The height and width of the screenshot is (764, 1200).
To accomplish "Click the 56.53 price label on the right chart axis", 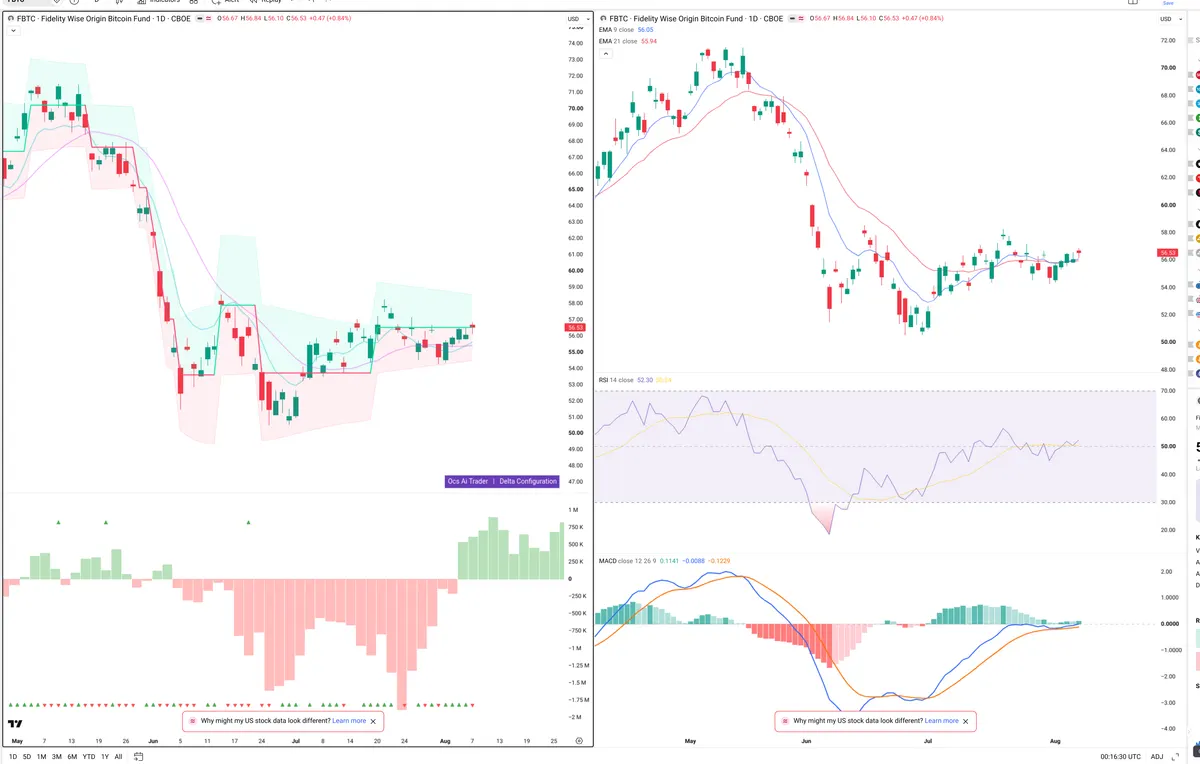I will pyautogui.click(x=1167, y=253).
